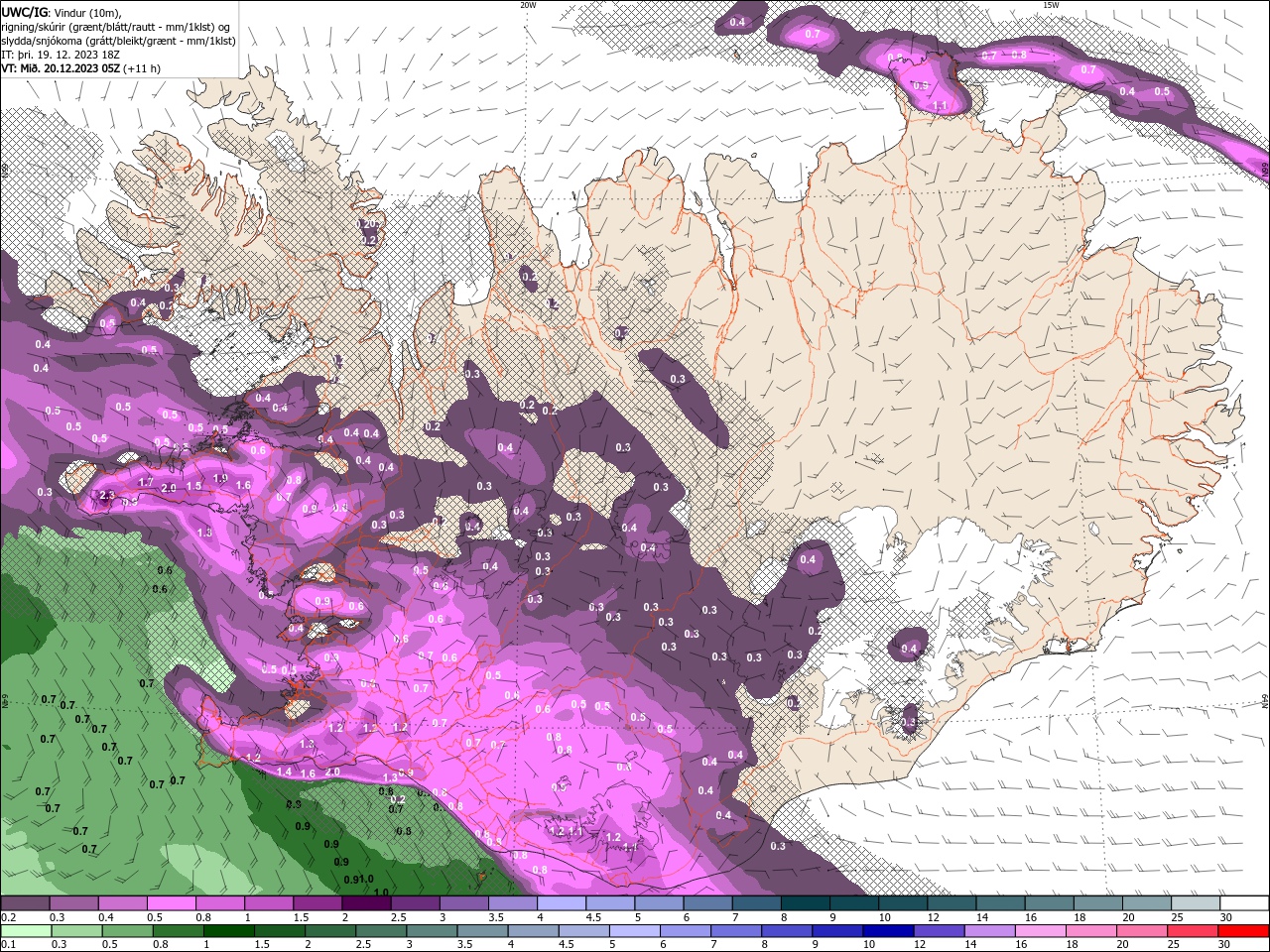
Task: Click the 1.9 precipitation value on map
Action: (220, 478)
